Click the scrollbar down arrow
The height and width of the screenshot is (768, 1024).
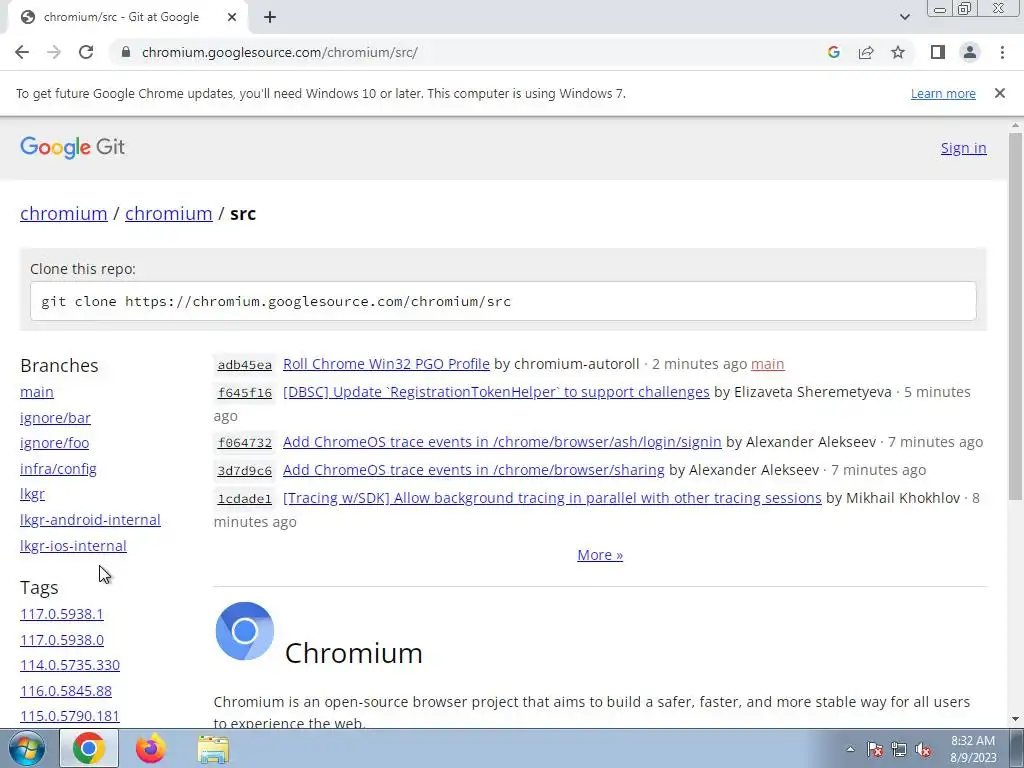coord(1016,719)
